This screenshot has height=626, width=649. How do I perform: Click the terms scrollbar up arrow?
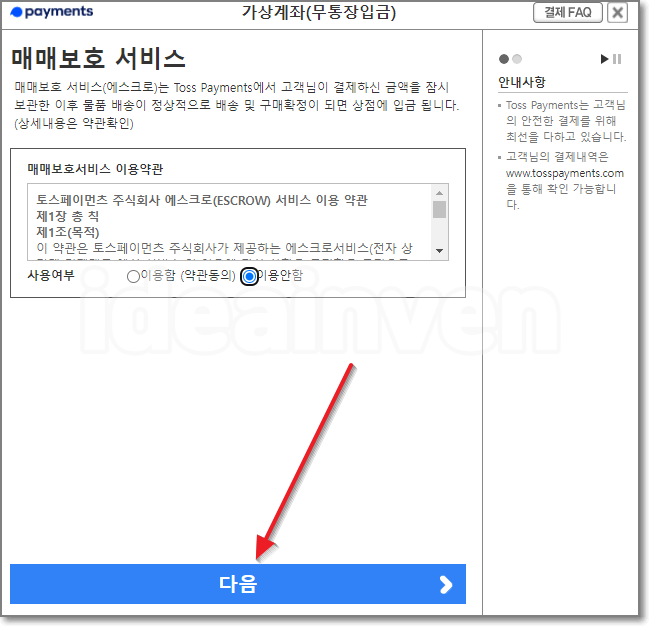point(440,193)
